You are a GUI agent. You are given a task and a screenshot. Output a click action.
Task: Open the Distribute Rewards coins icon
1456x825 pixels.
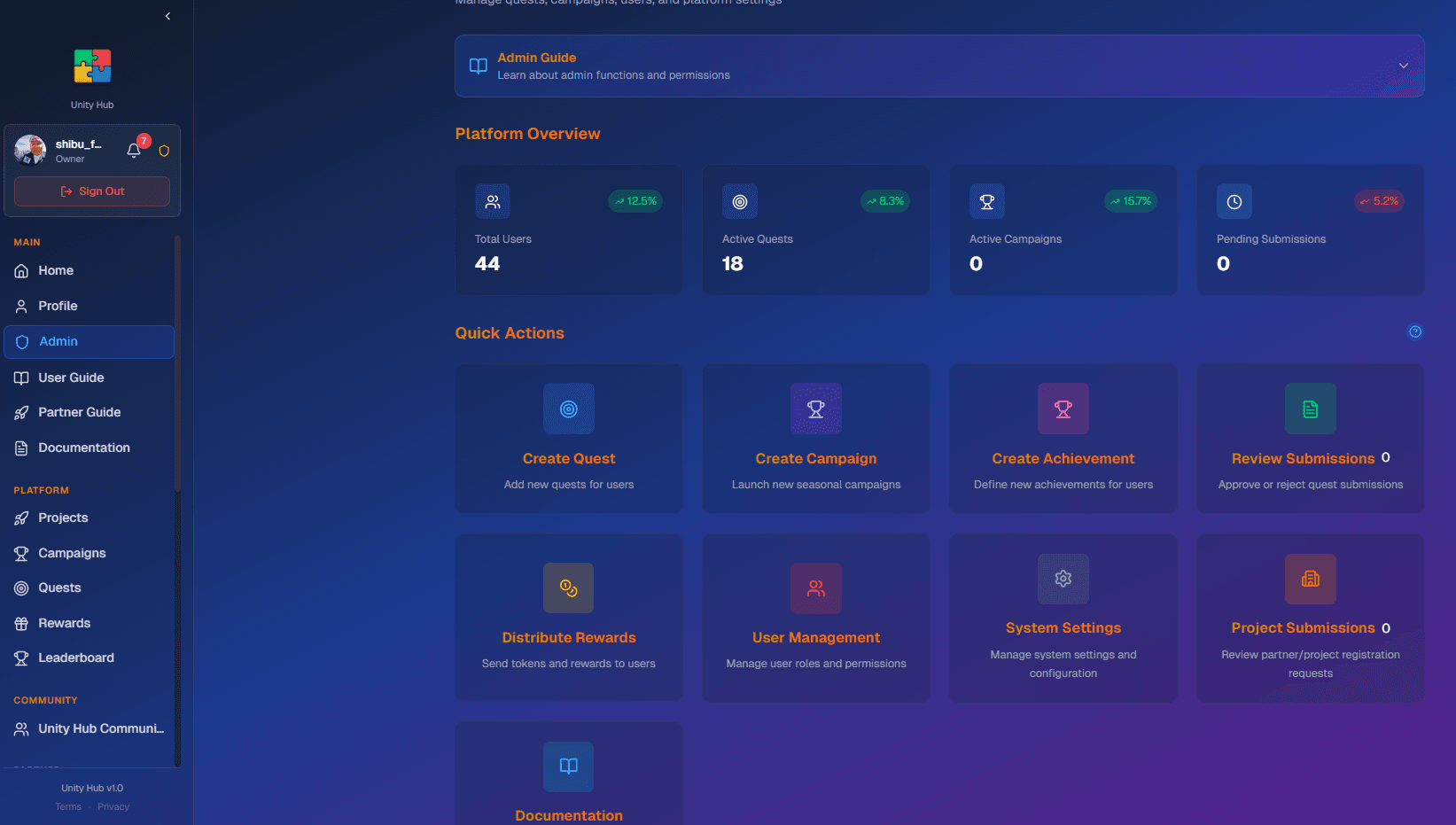tap(569, 588)
